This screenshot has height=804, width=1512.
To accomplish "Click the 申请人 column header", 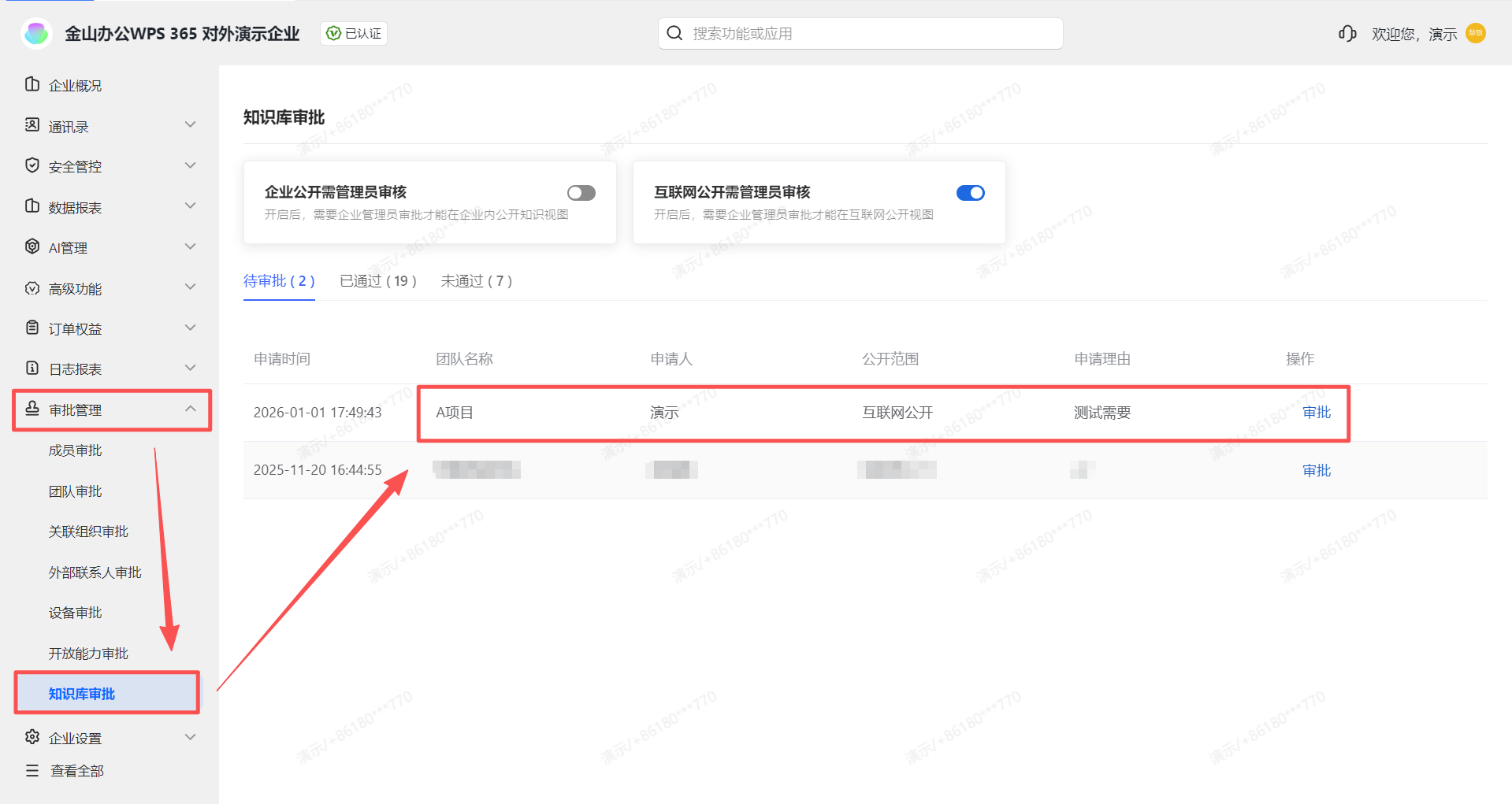I will 671,359.
